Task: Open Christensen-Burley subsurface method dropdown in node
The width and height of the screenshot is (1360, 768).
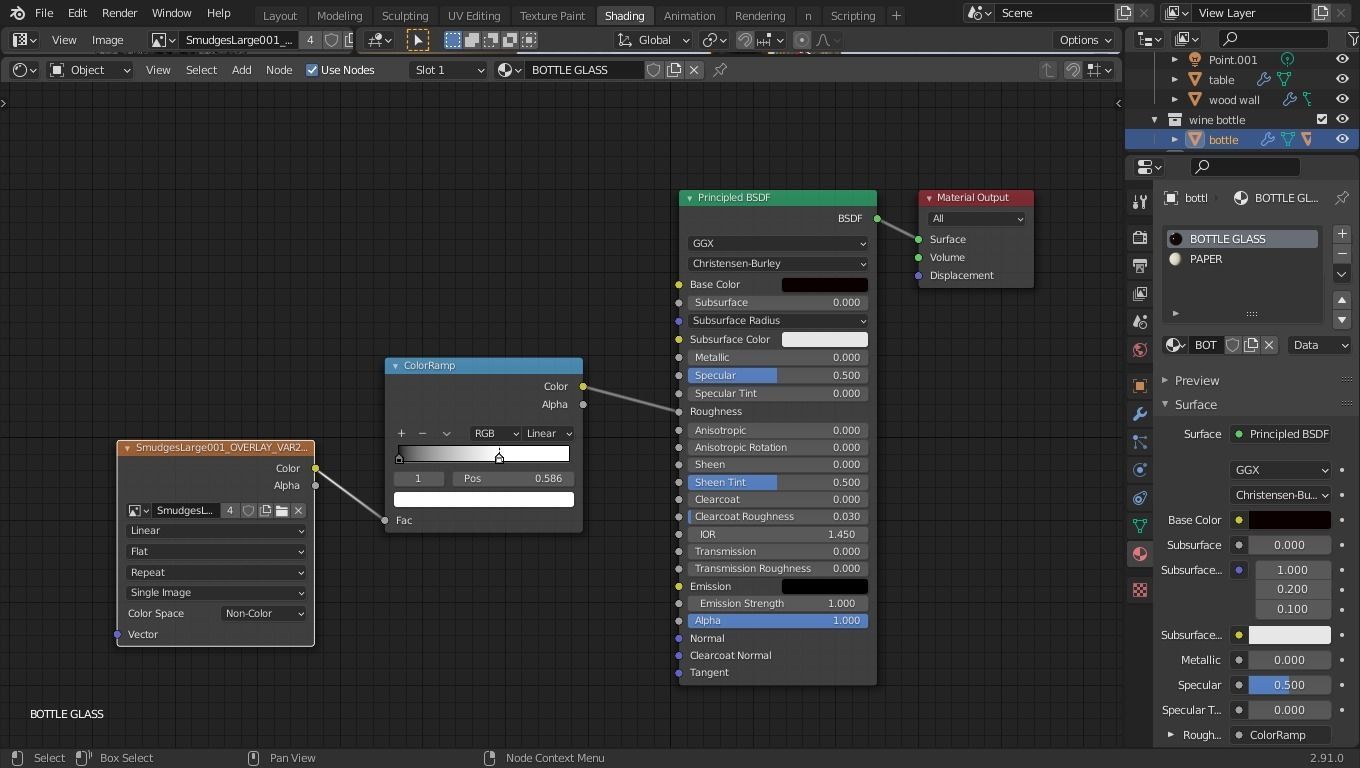Action: (778, 264)
